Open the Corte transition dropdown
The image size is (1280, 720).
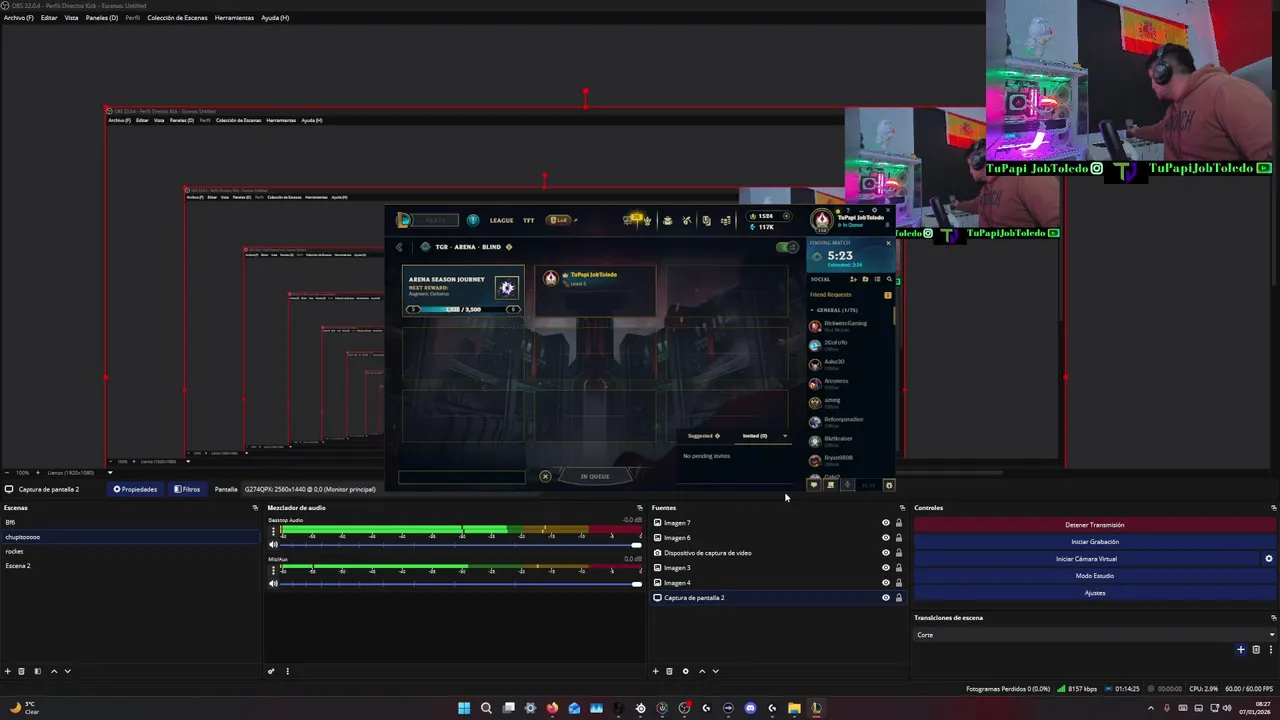1095,635
